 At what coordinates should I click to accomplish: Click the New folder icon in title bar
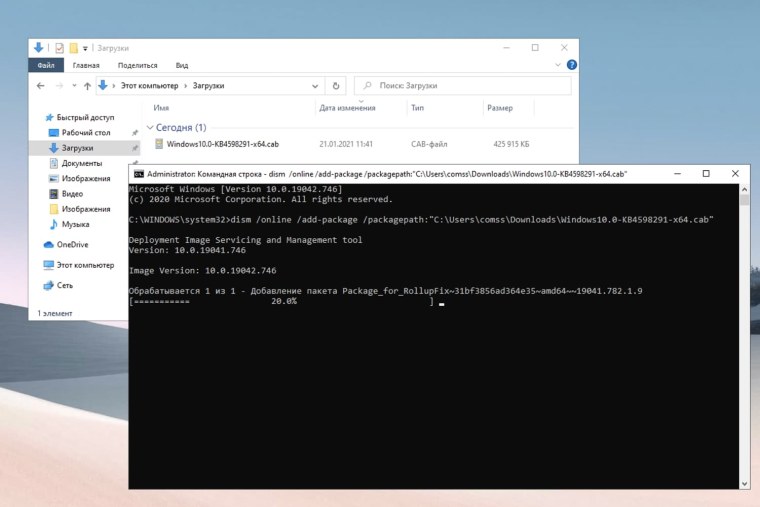[73, 47]
